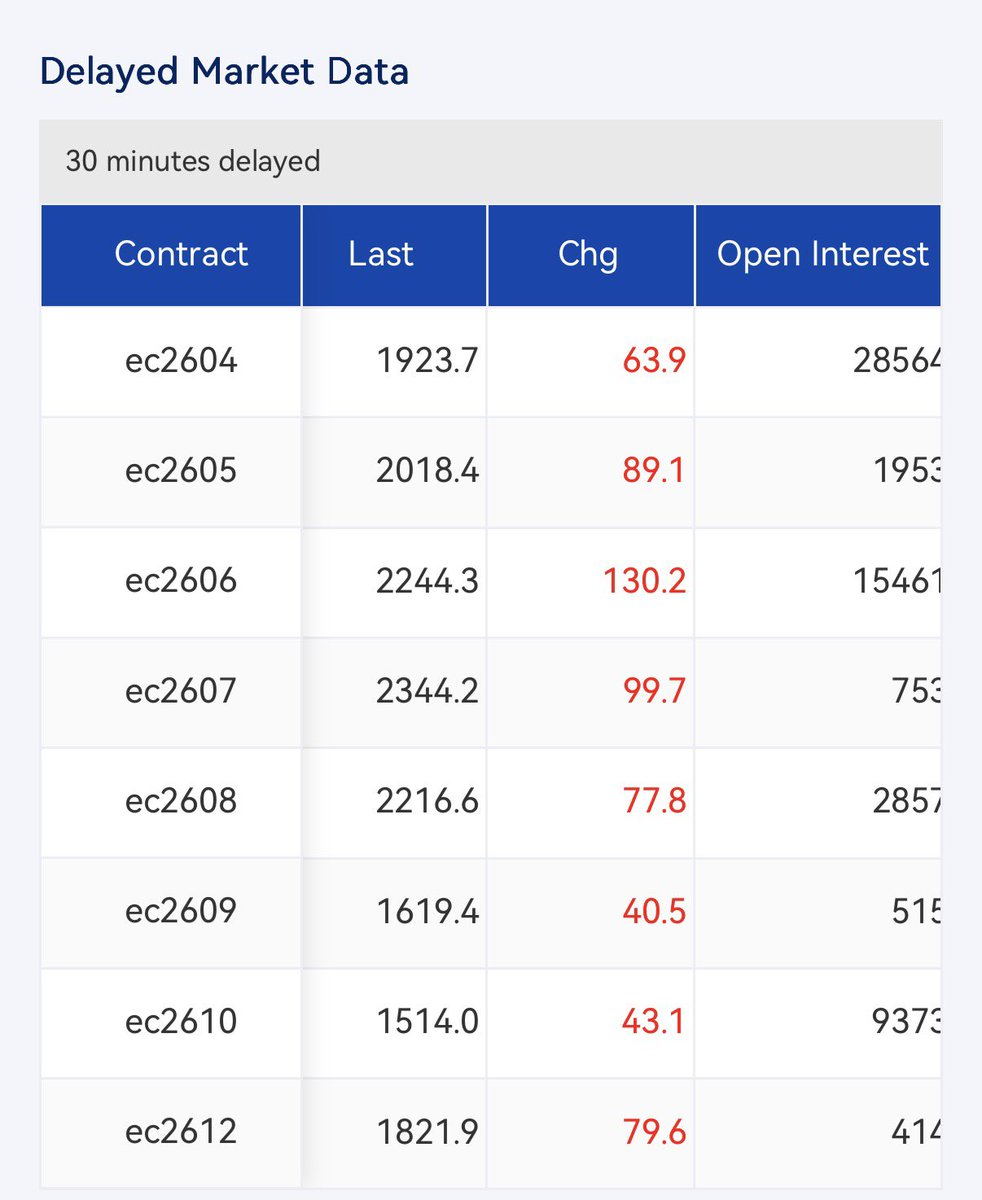
Task: Click open interest cell in ec2604 row
Action: pos(818,361)
